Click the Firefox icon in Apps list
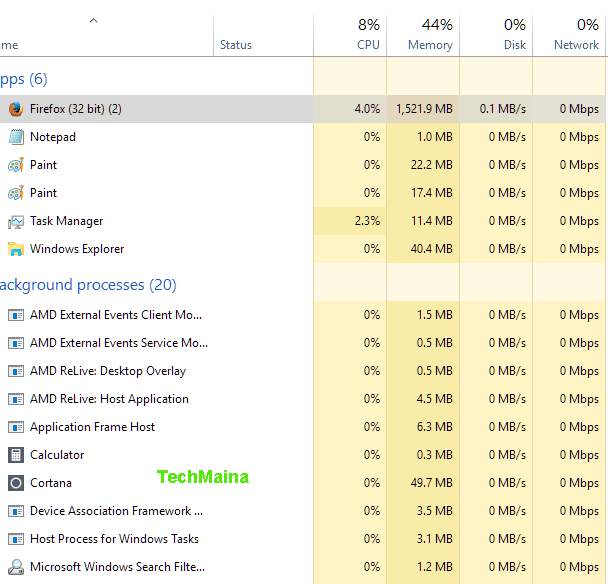Screen dimensions: 608x584 (x=16, y=109)
